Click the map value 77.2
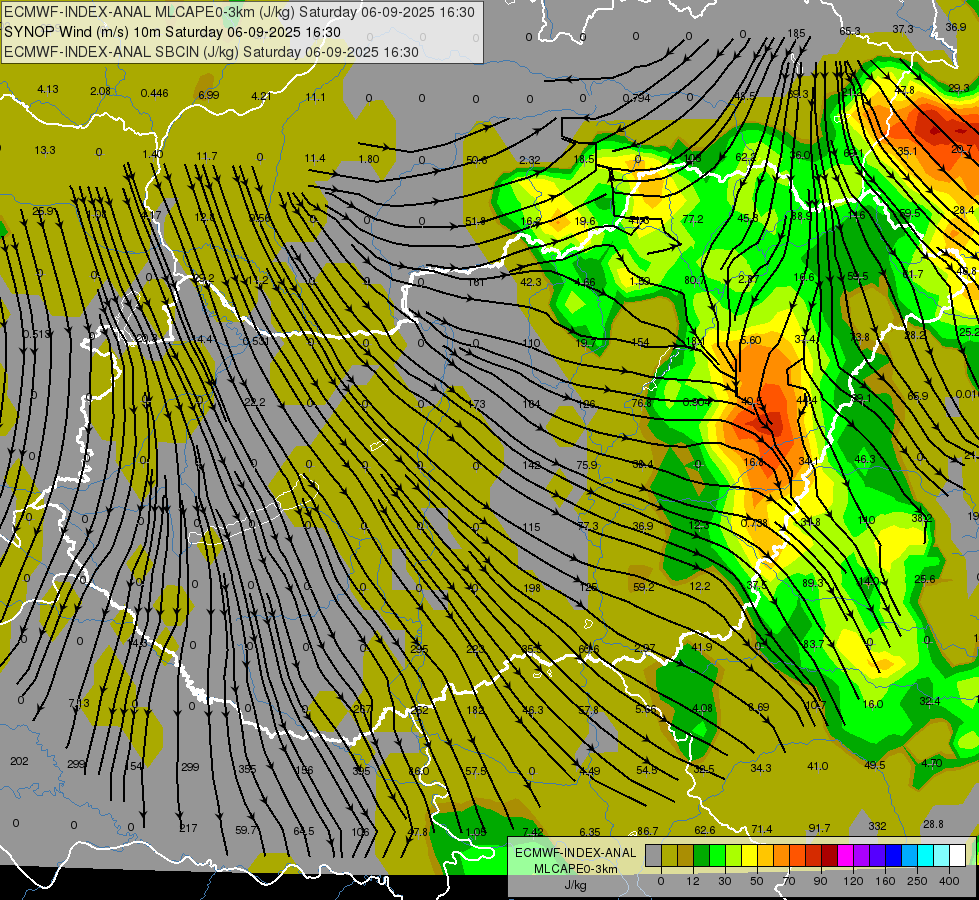979x900 pixels. pos(693,219)
